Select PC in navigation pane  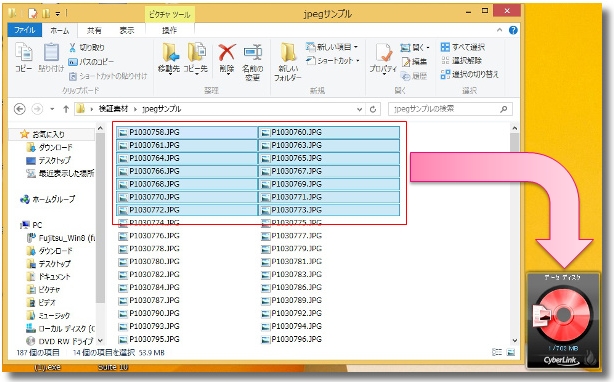[x=32, y=225]
